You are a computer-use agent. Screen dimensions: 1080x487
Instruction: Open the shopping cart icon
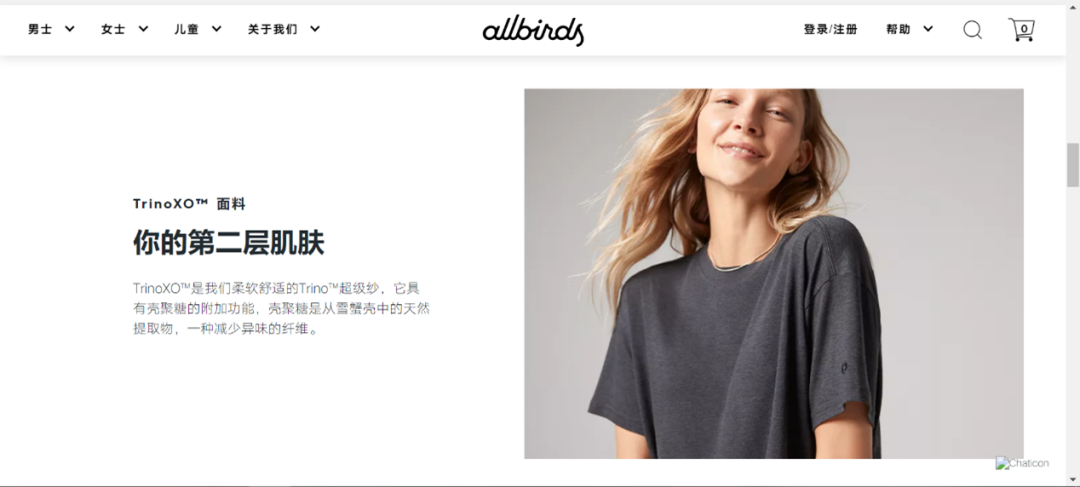click(x=1021, y=30)
